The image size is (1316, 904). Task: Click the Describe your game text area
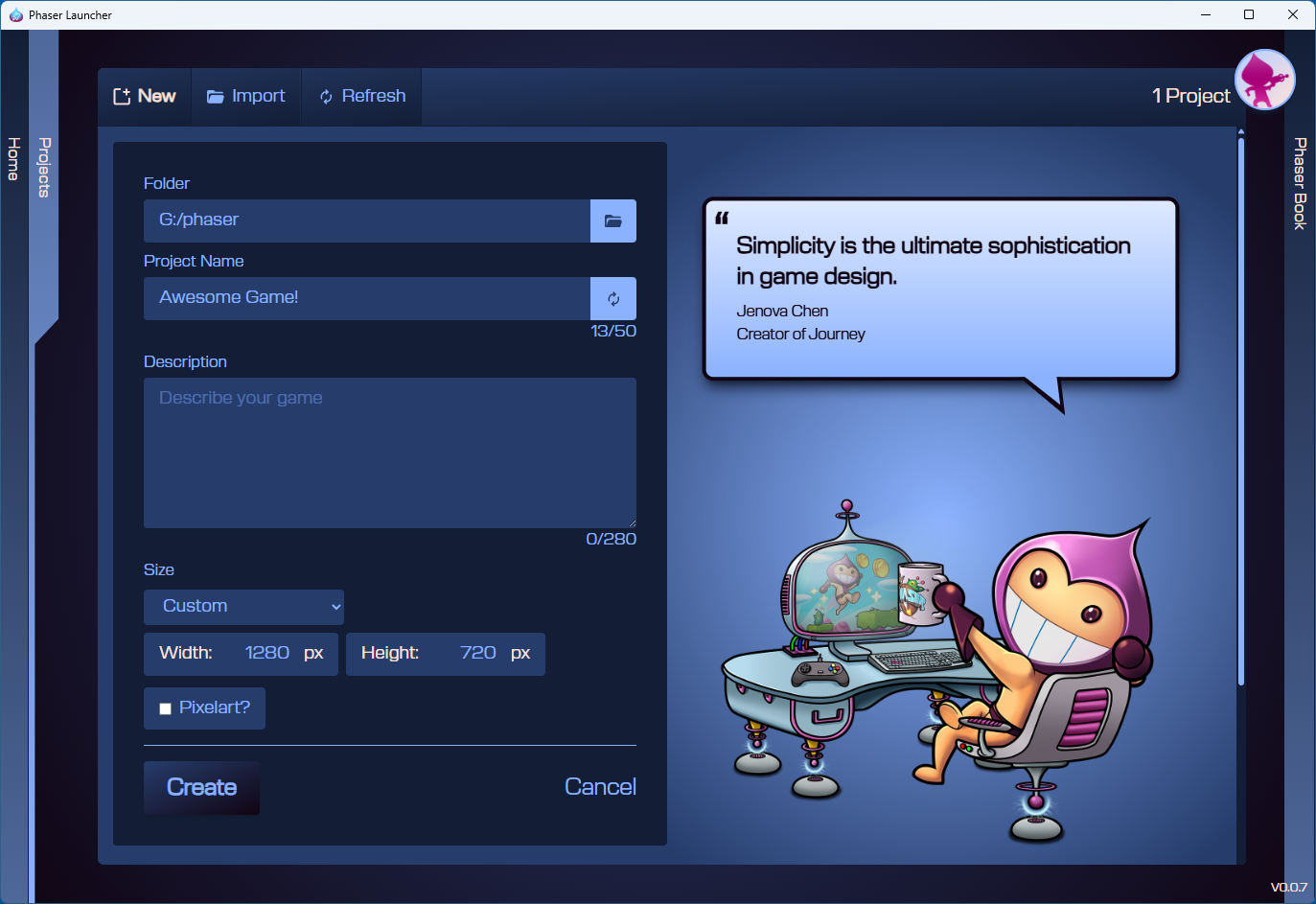[389, 452]
